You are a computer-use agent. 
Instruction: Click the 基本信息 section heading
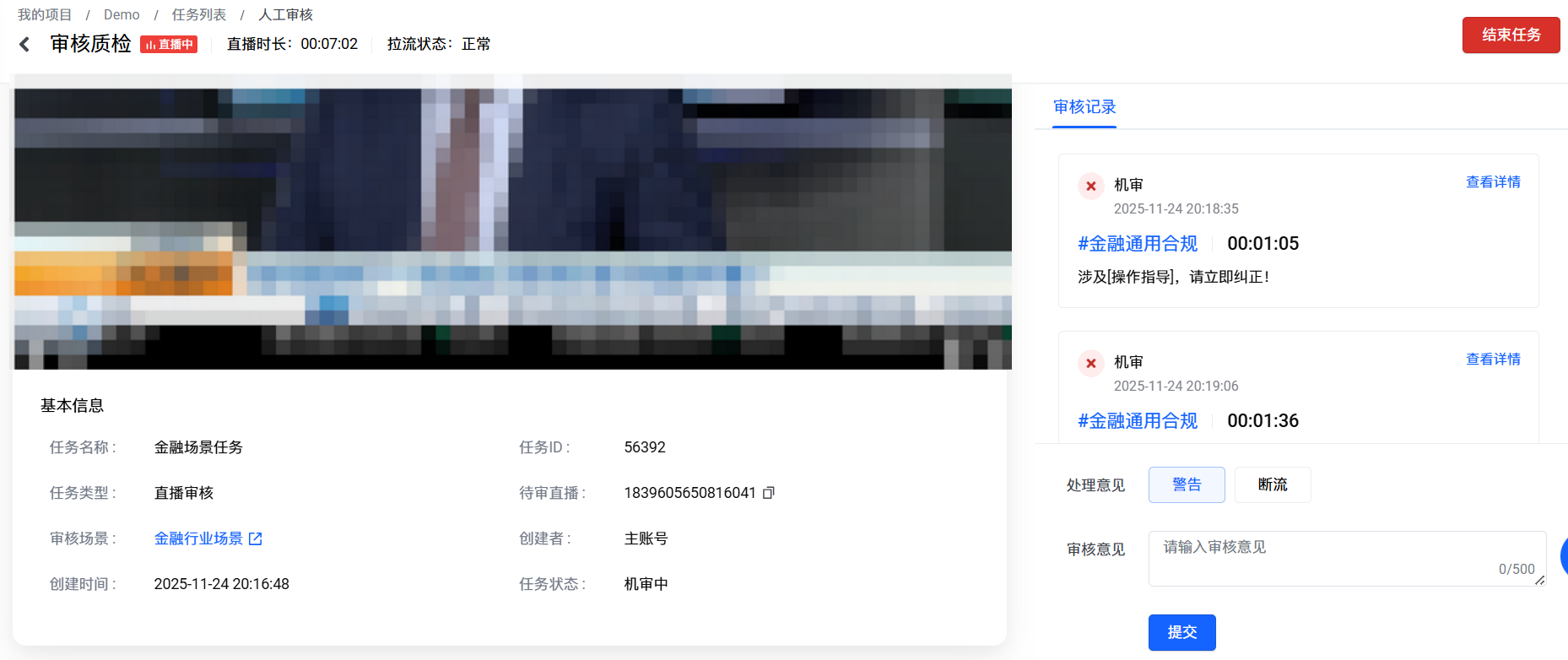coord(72,406)
